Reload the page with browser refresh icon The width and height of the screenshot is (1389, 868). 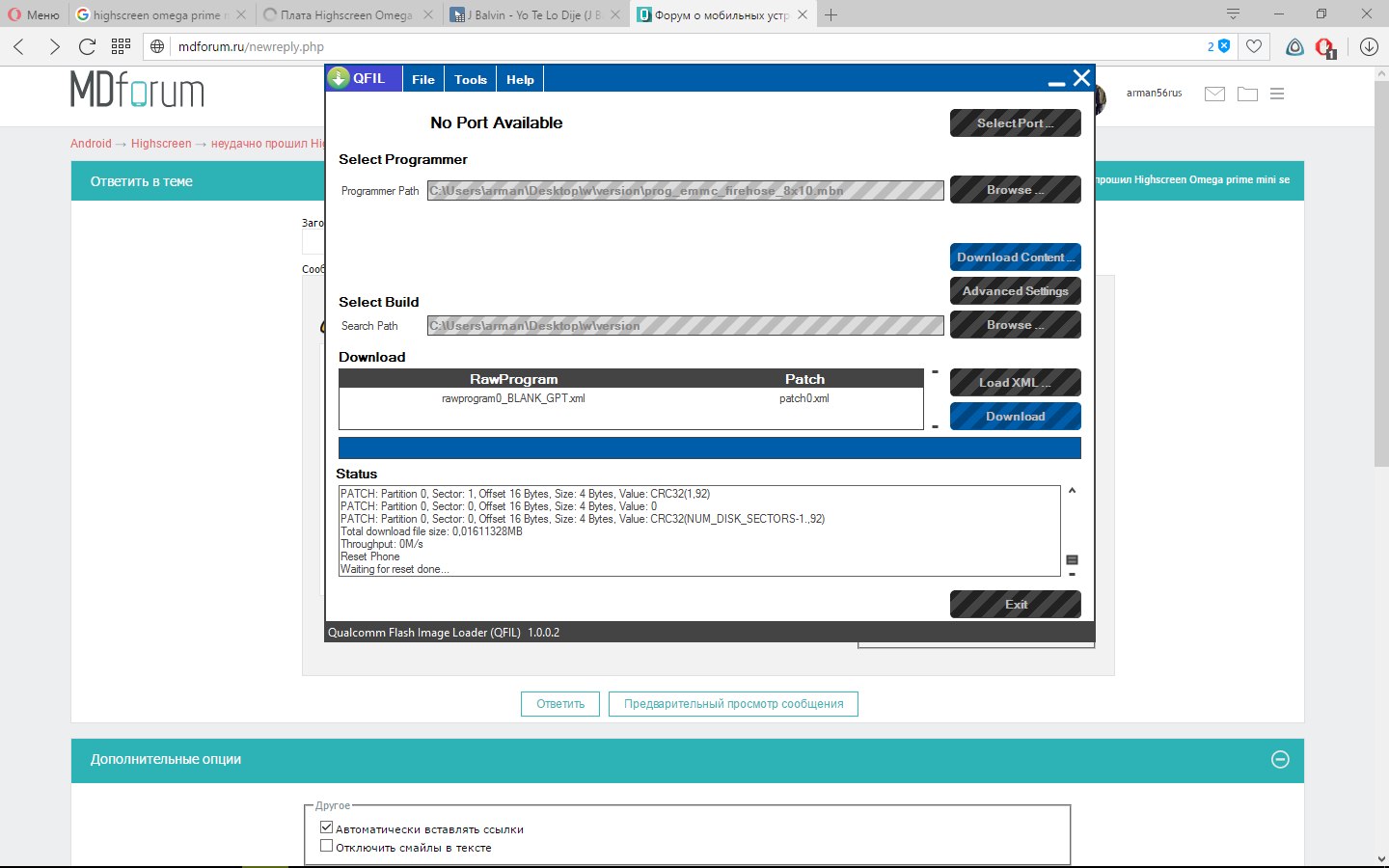coord(87,46)
